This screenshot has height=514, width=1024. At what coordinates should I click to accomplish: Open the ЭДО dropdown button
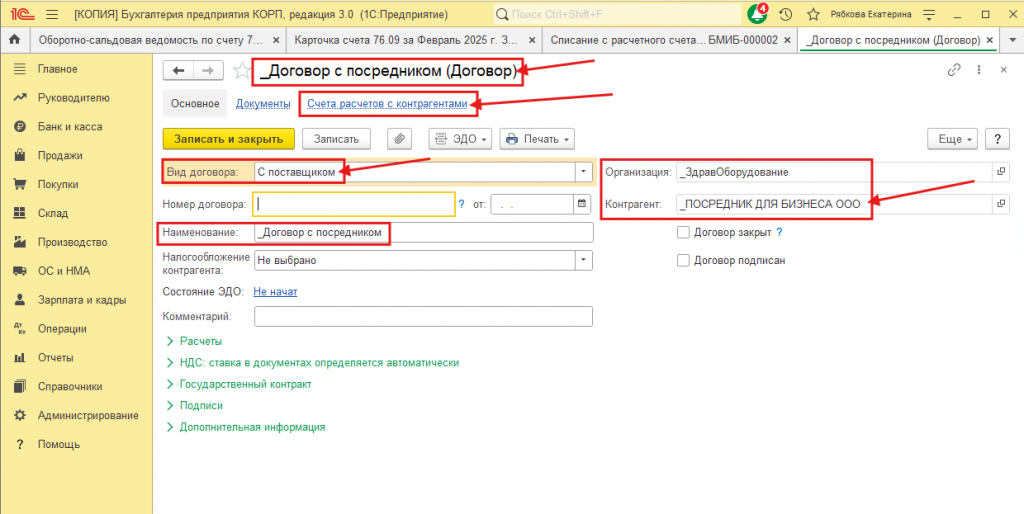point(461,138)
